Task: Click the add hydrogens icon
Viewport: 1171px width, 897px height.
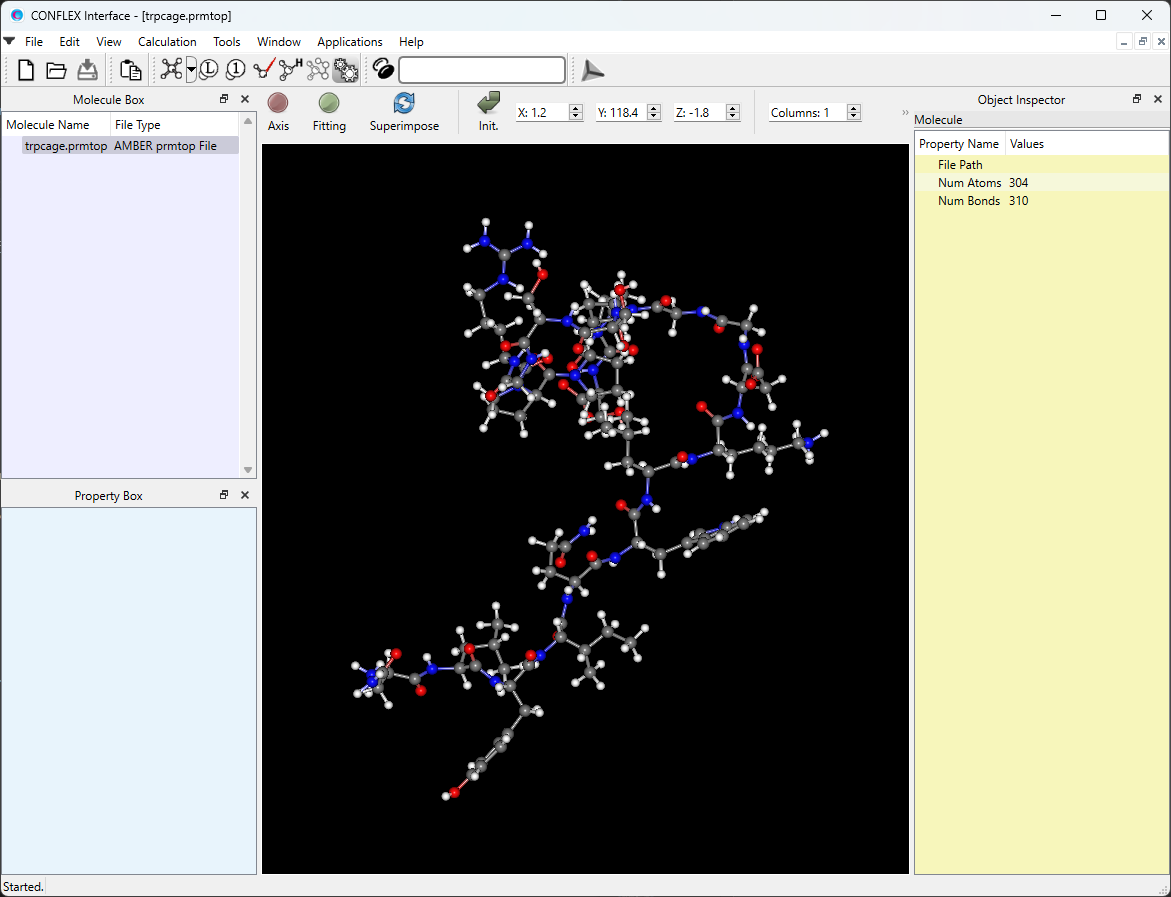Action: click(291, 70)
